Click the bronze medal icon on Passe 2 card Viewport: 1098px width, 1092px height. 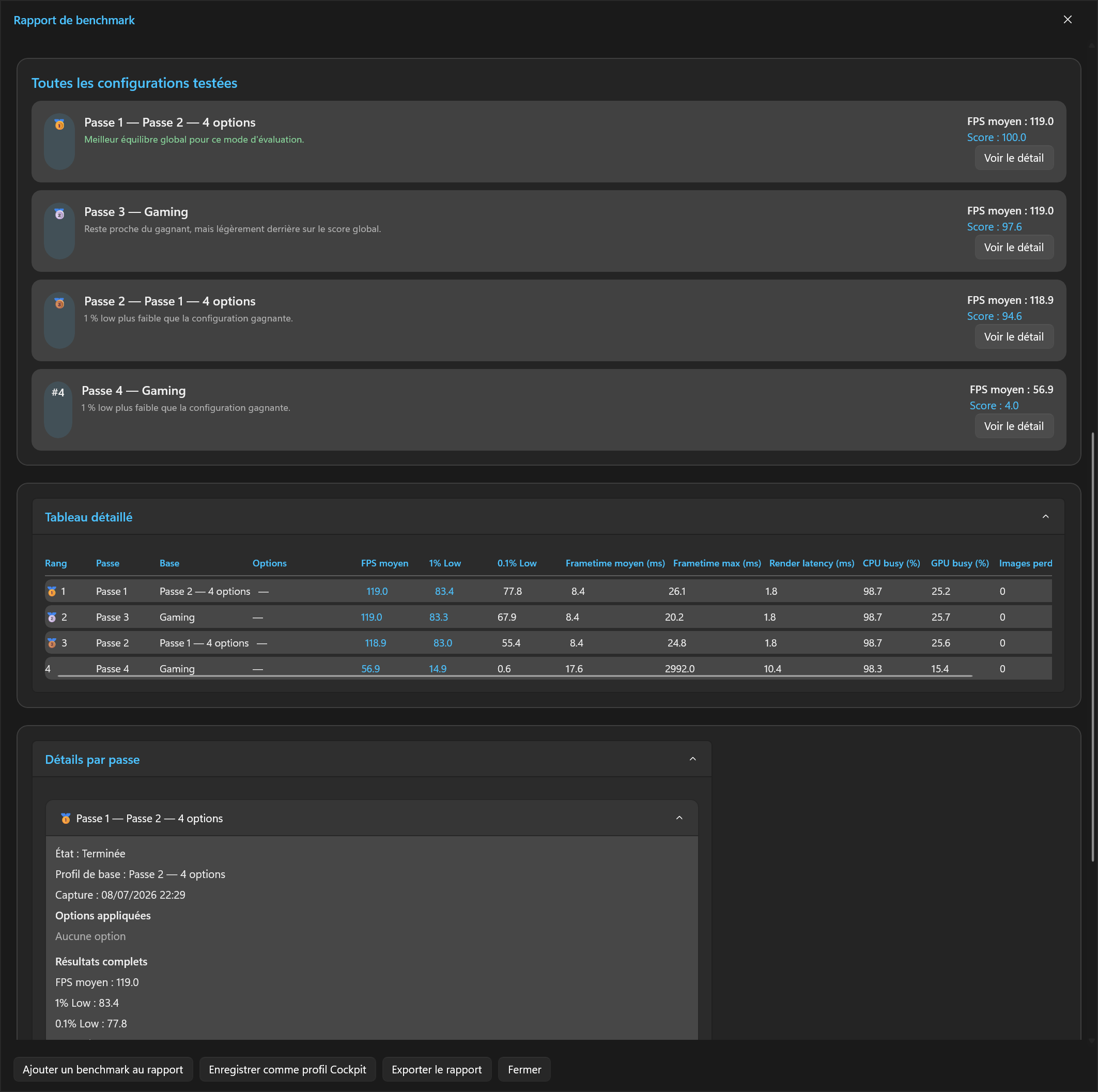[59, 303]
